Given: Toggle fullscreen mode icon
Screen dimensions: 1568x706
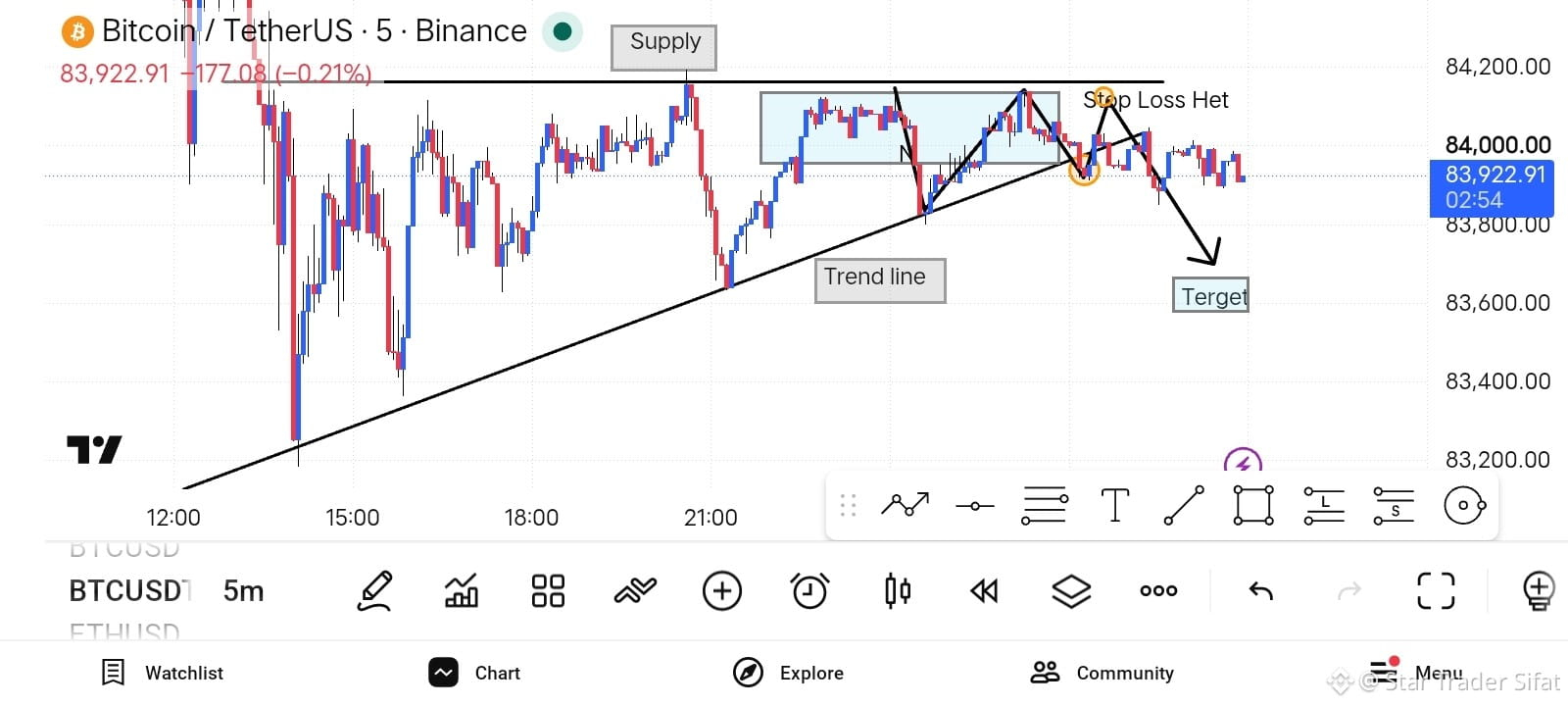Looking at the screenshot, I should coord(1437,591).
